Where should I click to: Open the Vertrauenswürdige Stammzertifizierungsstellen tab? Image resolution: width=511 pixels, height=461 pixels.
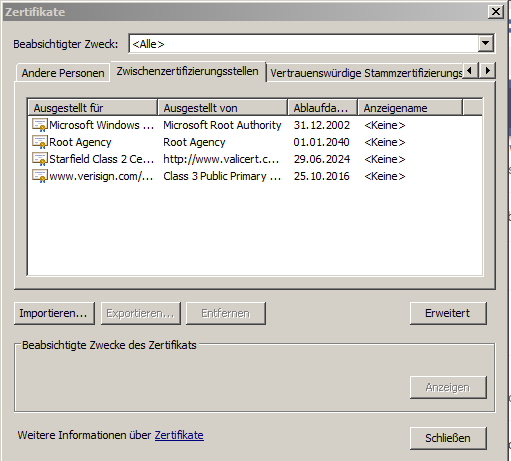[x=366, y=73]
